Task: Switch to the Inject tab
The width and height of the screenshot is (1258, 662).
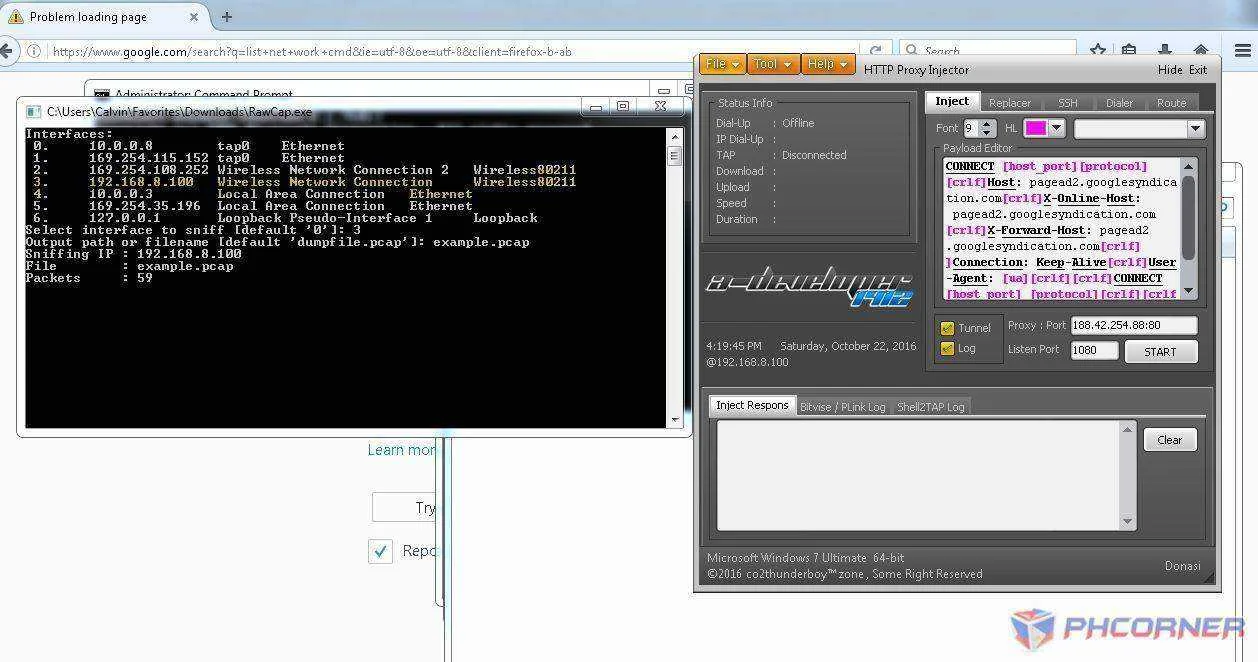Action: click(952, 101)
